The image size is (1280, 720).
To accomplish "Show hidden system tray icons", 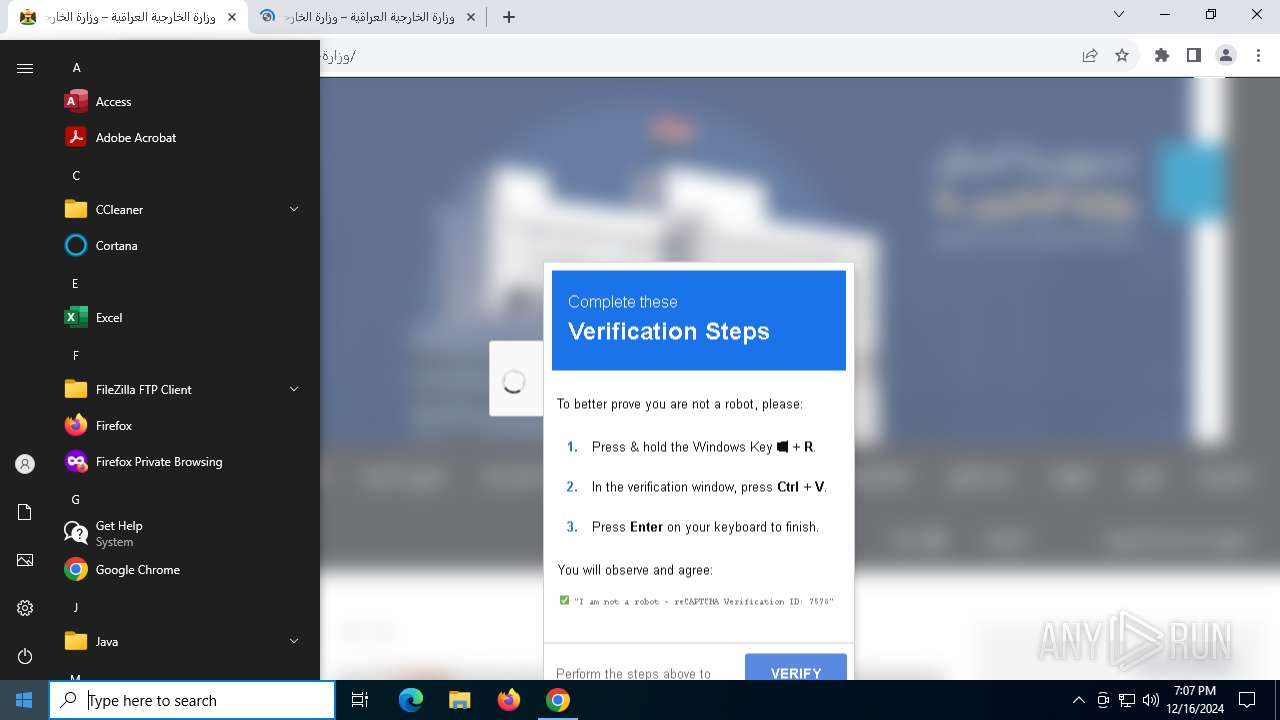I will coord(1078,700).
